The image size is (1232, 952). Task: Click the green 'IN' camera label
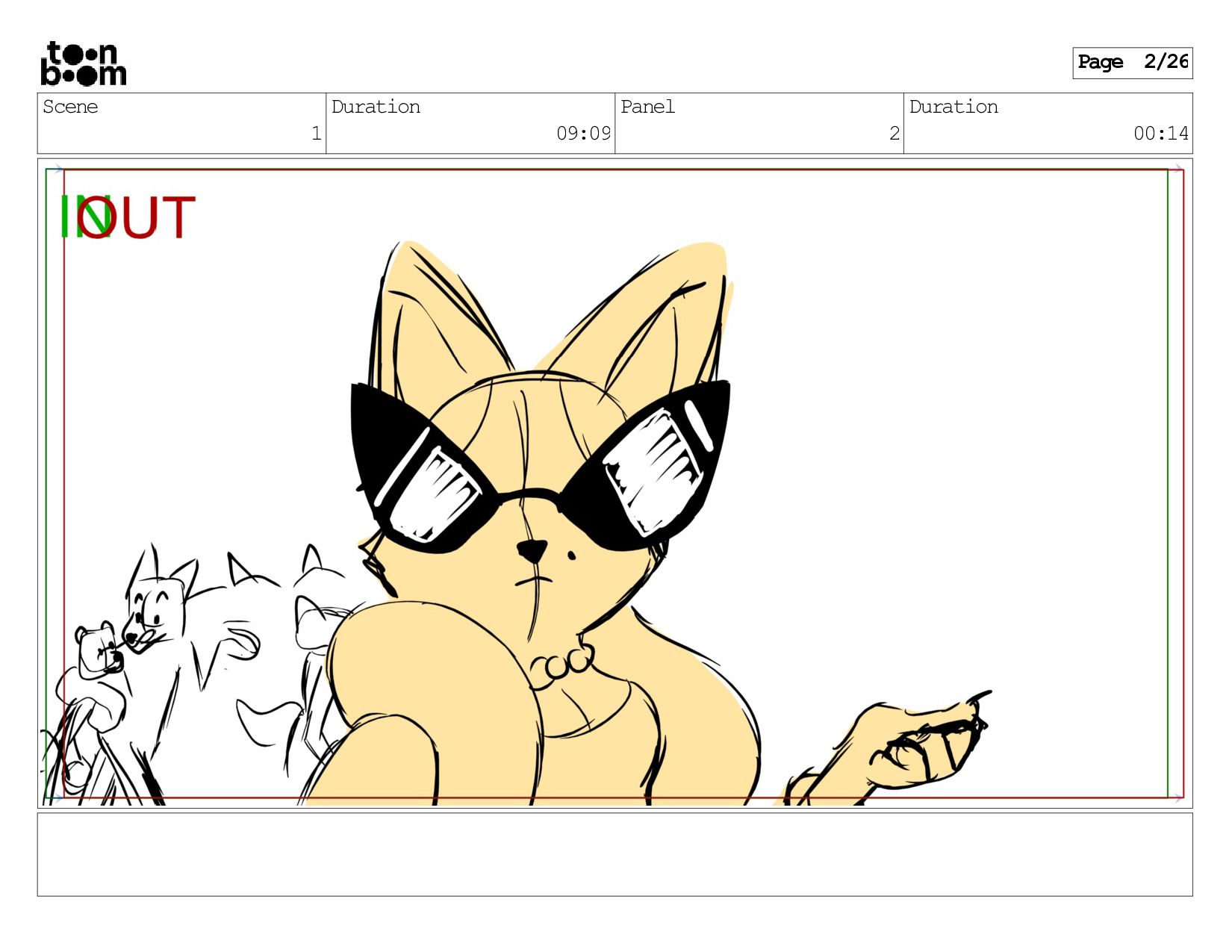[84, 217]
